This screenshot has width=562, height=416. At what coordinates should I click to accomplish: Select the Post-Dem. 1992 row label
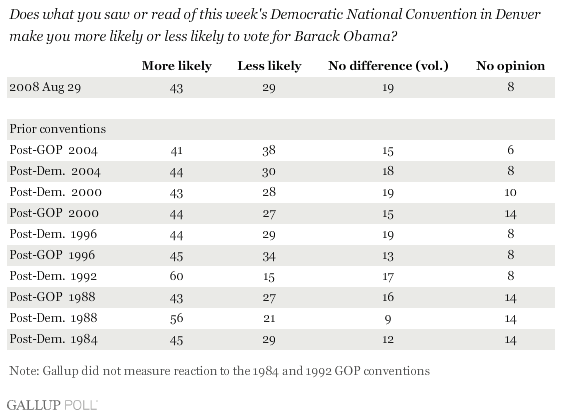(53, 276)
